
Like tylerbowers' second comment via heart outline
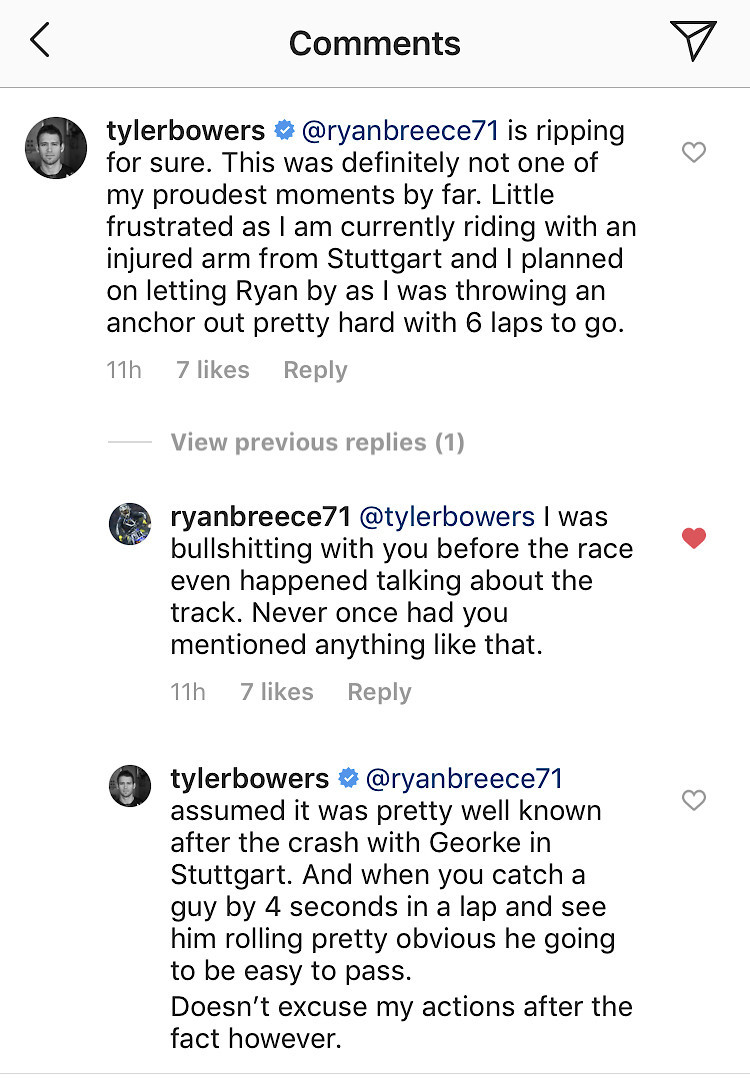click(x=694, y=800)
